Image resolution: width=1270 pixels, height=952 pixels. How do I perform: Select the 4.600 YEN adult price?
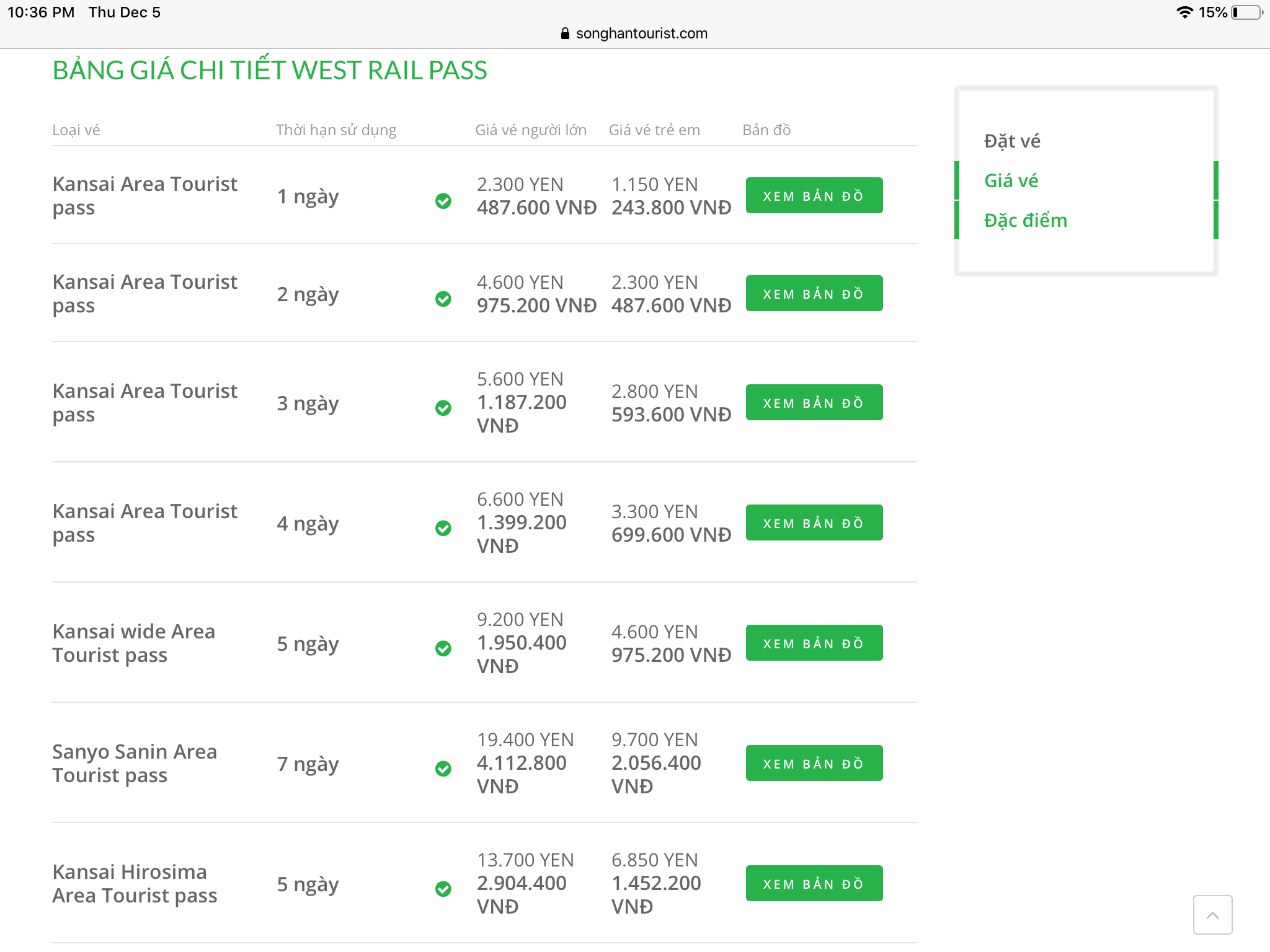[x=520, y=282]
